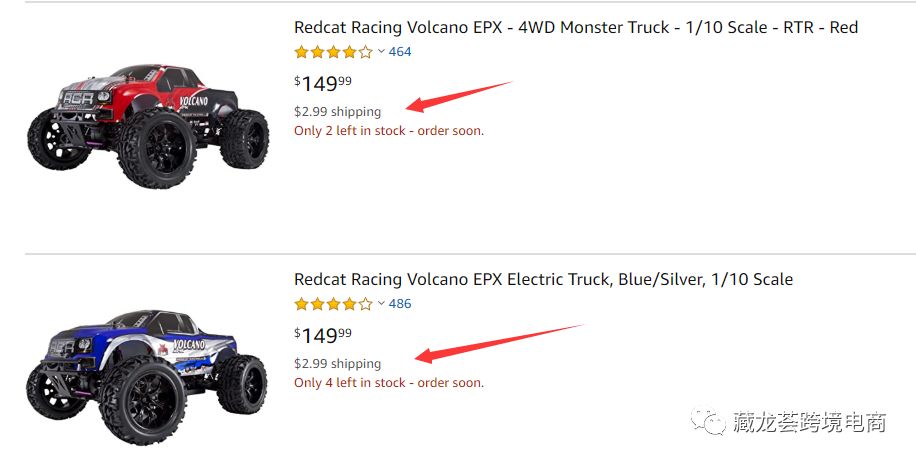The image size is (916, 462).
Task: Click the $2.99 shipping text under the red truck
Action: click(x=337, y=112)
